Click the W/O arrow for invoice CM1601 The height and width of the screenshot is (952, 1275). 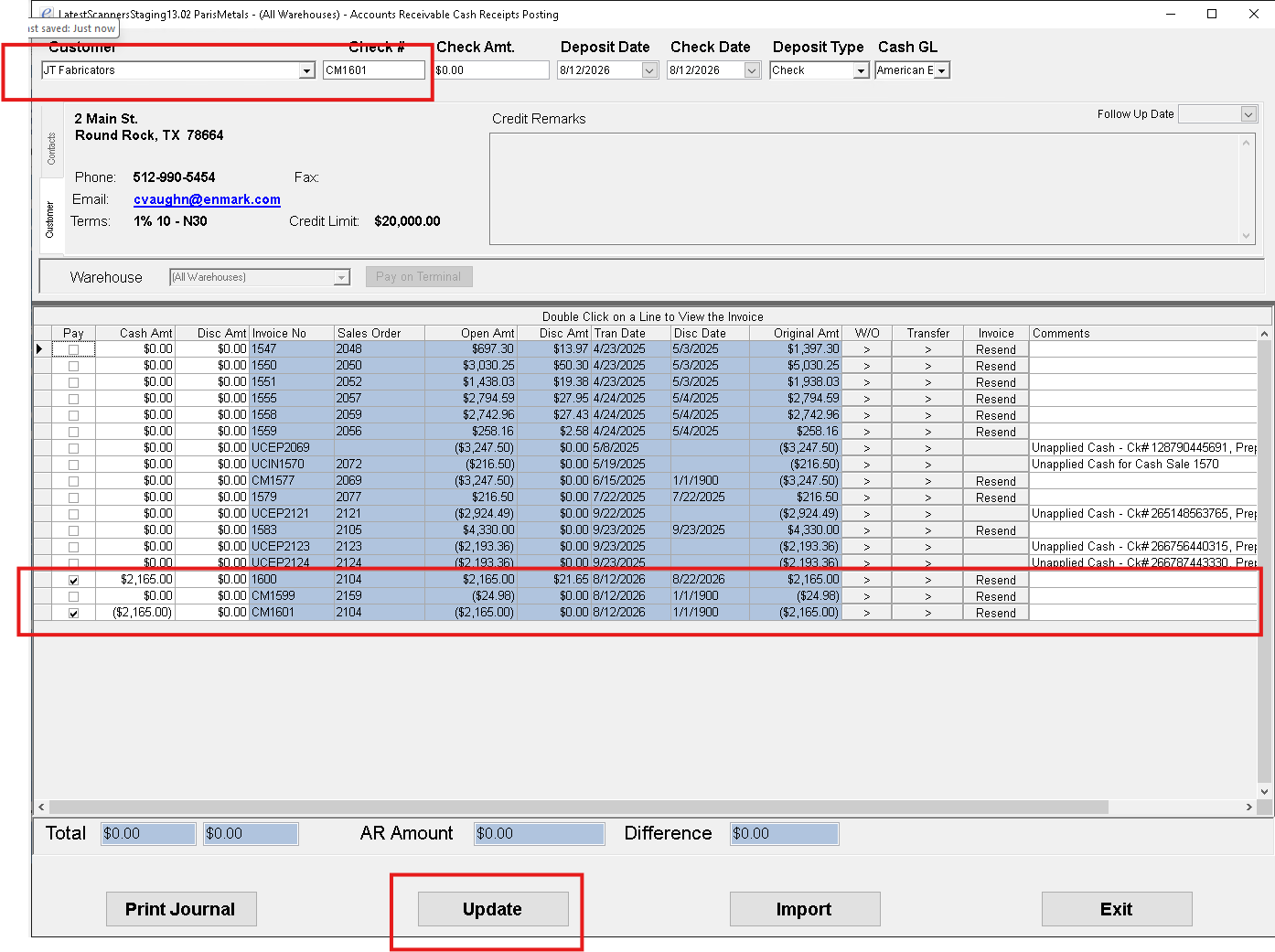coord(866,613)
